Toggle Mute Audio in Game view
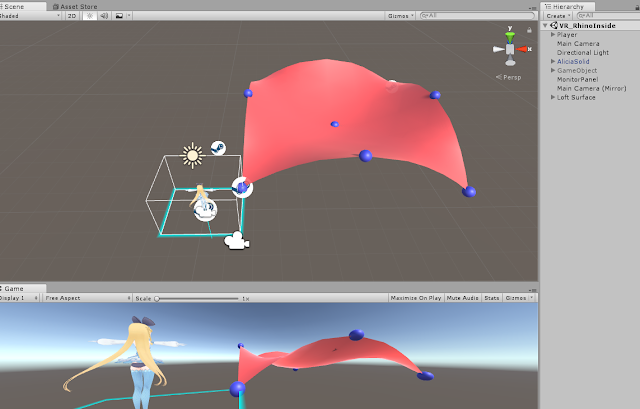The width and height of the screenshot is (640, 409). (x=462, y=298)
